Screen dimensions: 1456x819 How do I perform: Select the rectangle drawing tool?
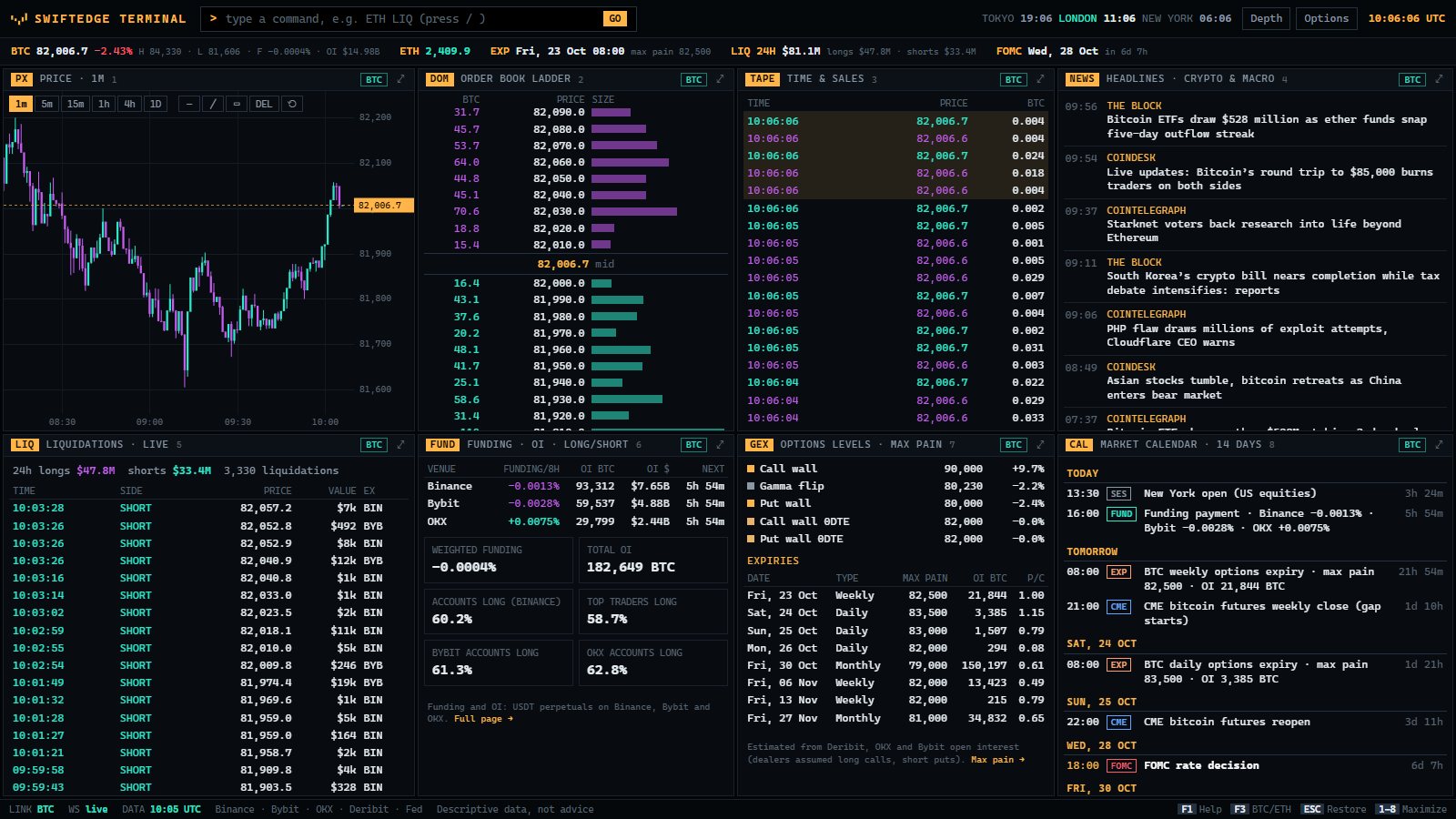237,104
